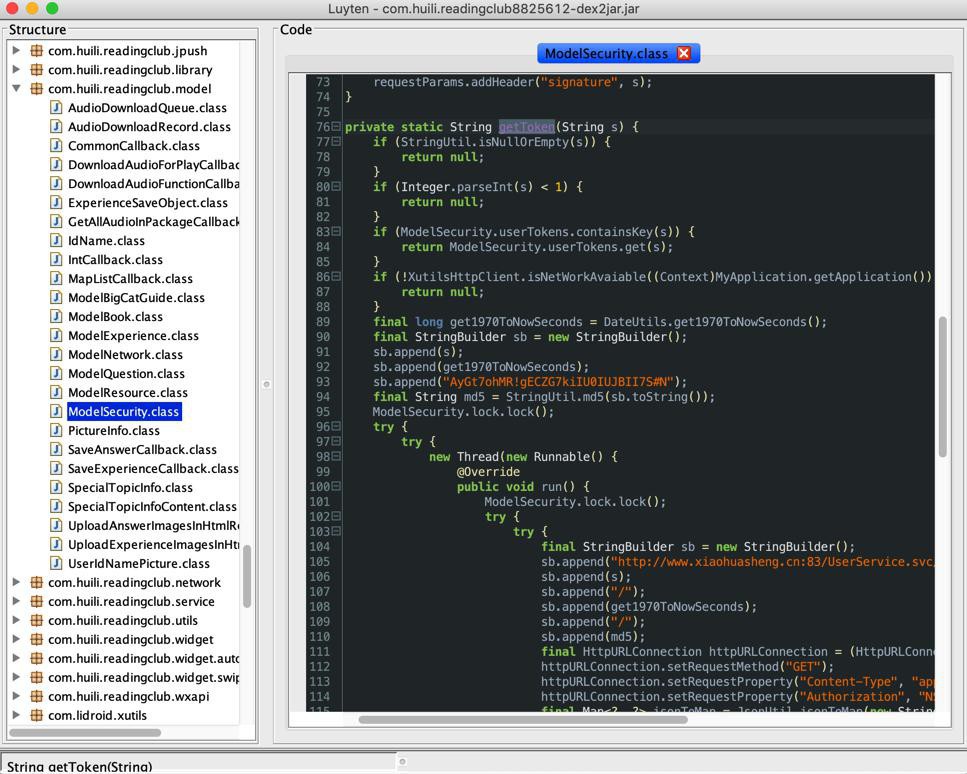Screen dimensions: 967x774
Task: Collapse the code block at line 100
Action: [336, 487]
